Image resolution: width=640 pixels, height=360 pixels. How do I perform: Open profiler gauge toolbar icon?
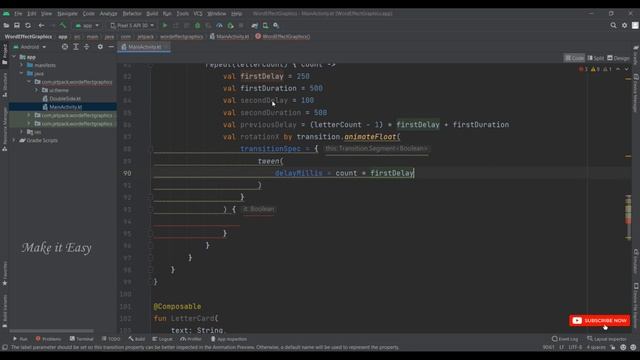pos(220,25)
